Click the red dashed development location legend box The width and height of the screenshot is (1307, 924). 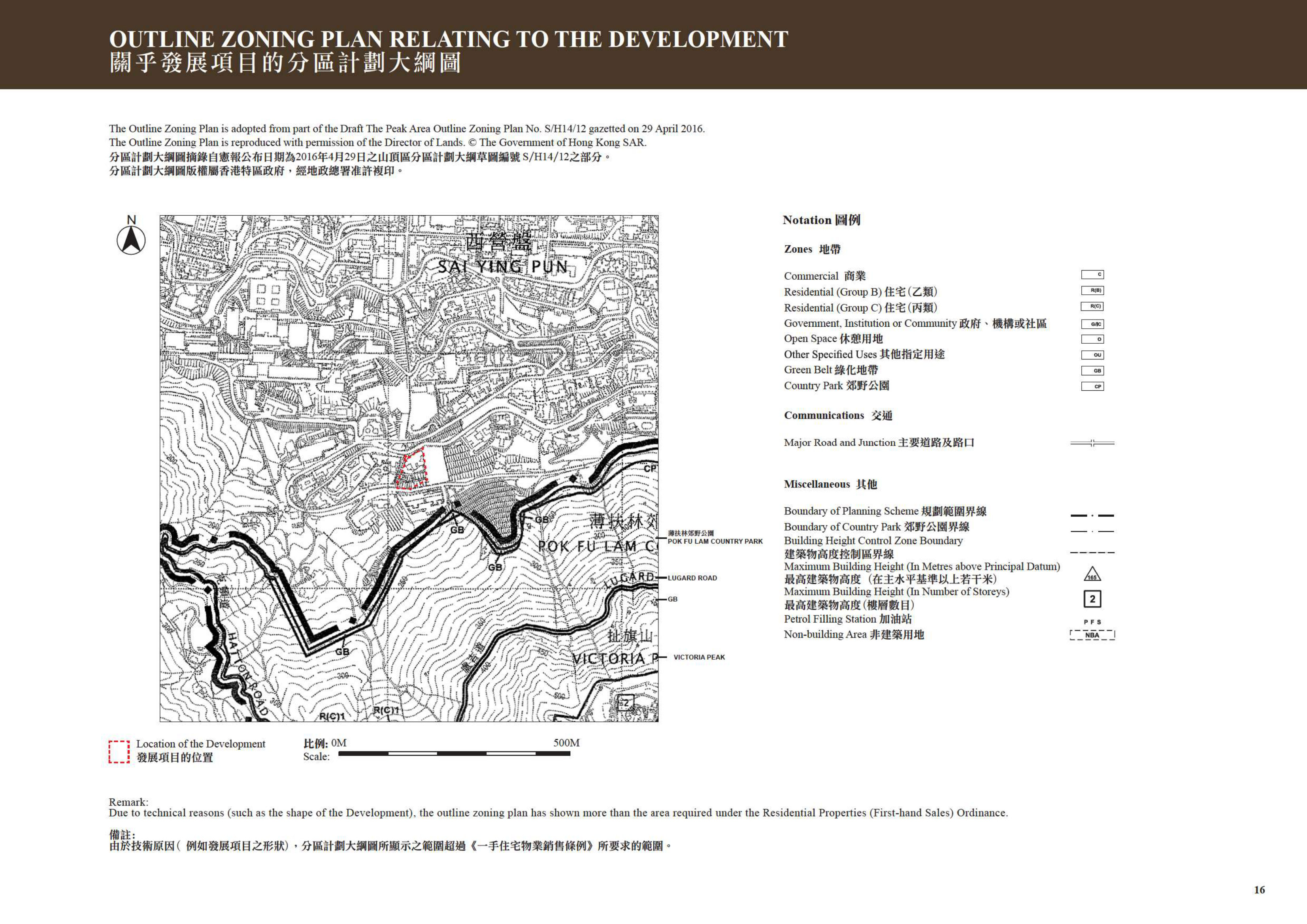pyautogui.click(x=119, y=752)
